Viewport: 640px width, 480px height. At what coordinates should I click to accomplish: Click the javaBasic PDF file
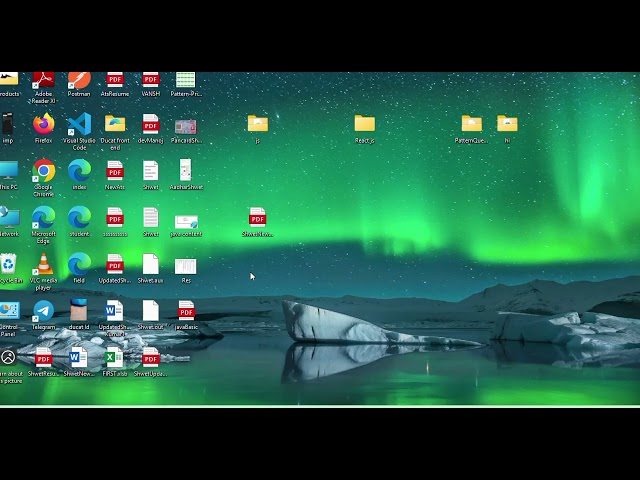click(x=186, y=311)
